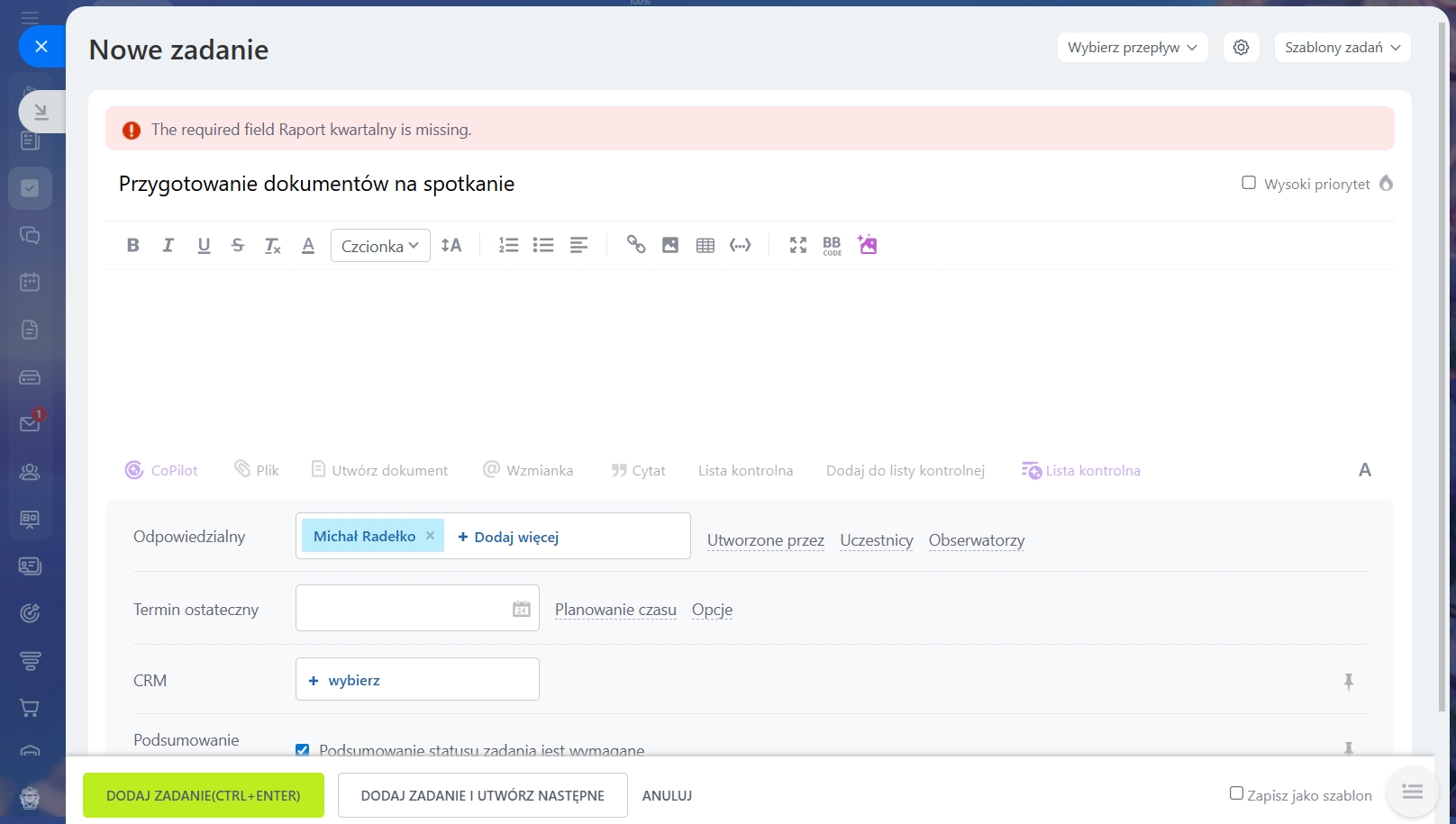1456x824 pixels.
Task: Underline the selected text
Action: click(204, 245)
